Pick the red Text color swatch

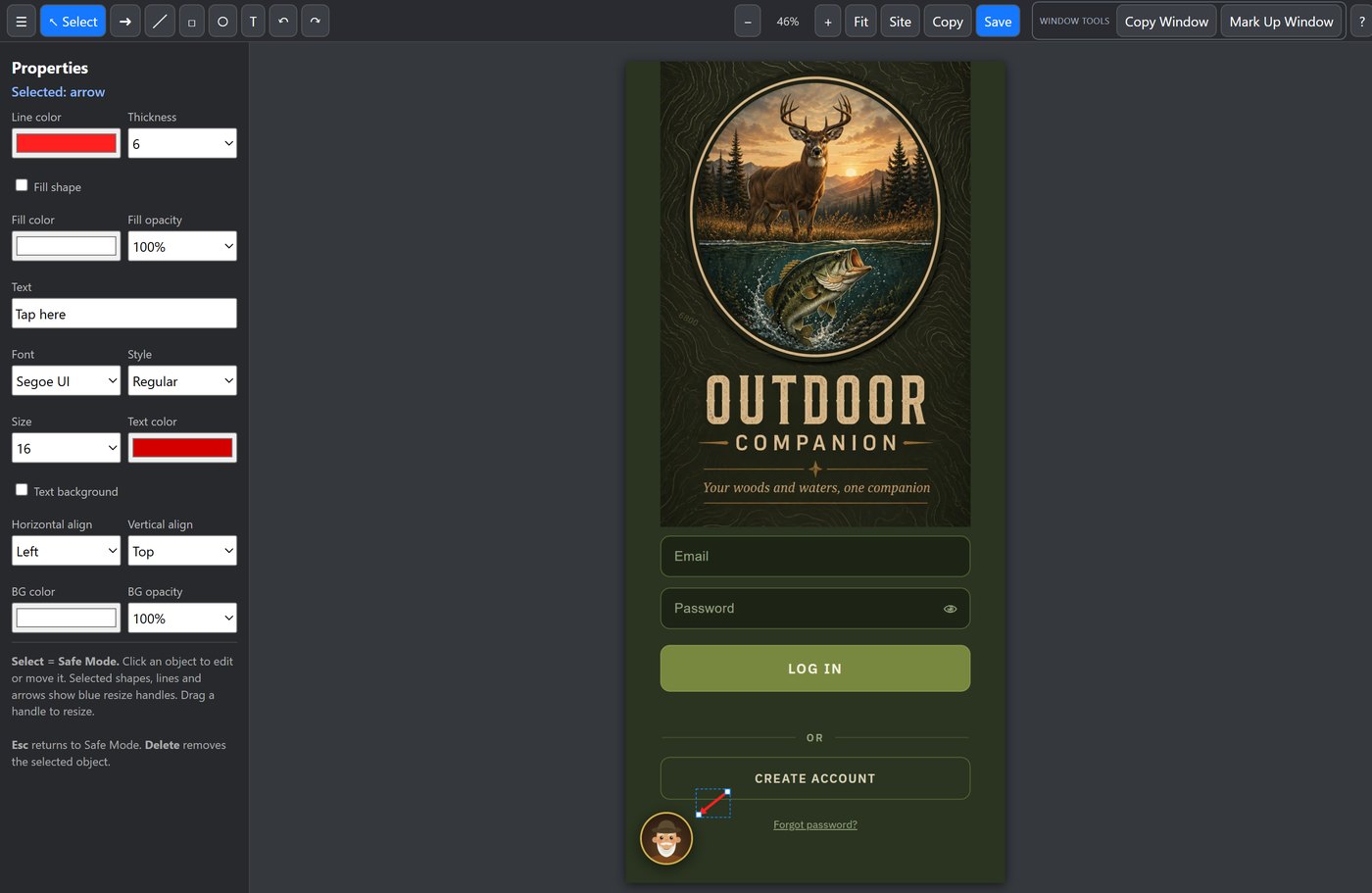point(182,448)
